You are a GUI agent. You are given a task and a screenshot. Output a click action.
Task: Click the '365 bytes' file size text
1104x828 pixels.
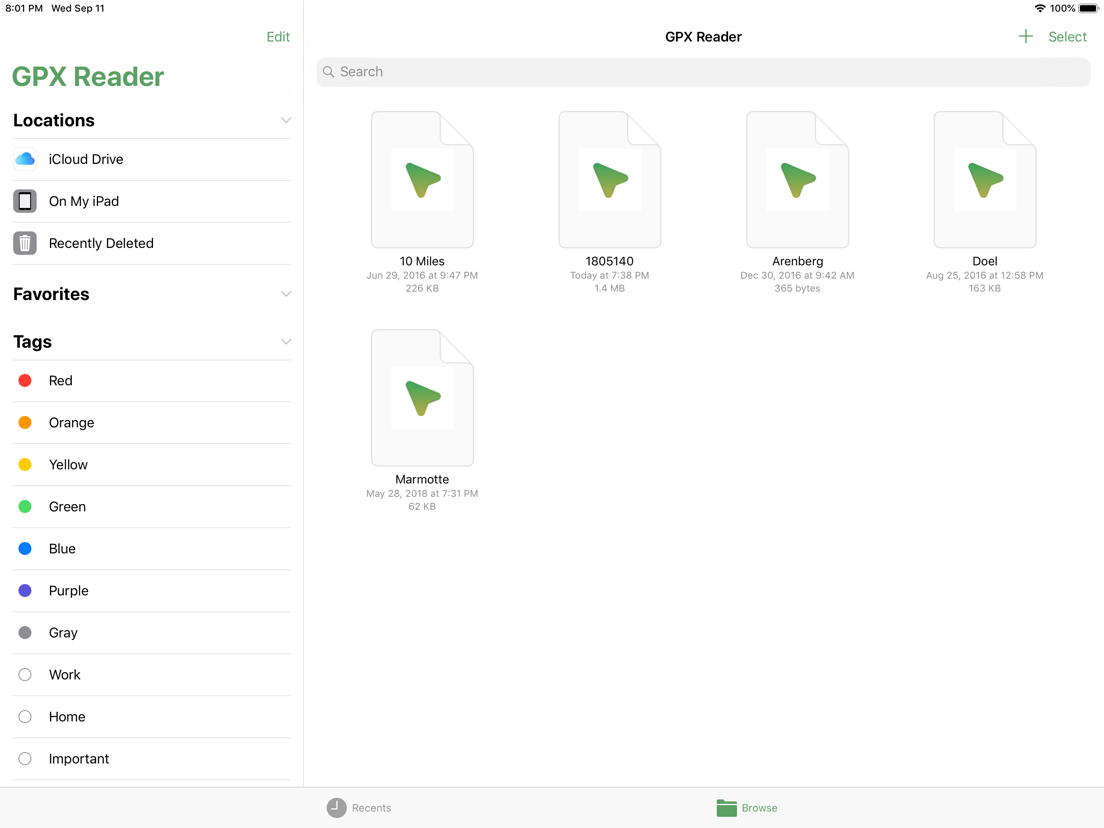tap(797, 288)
